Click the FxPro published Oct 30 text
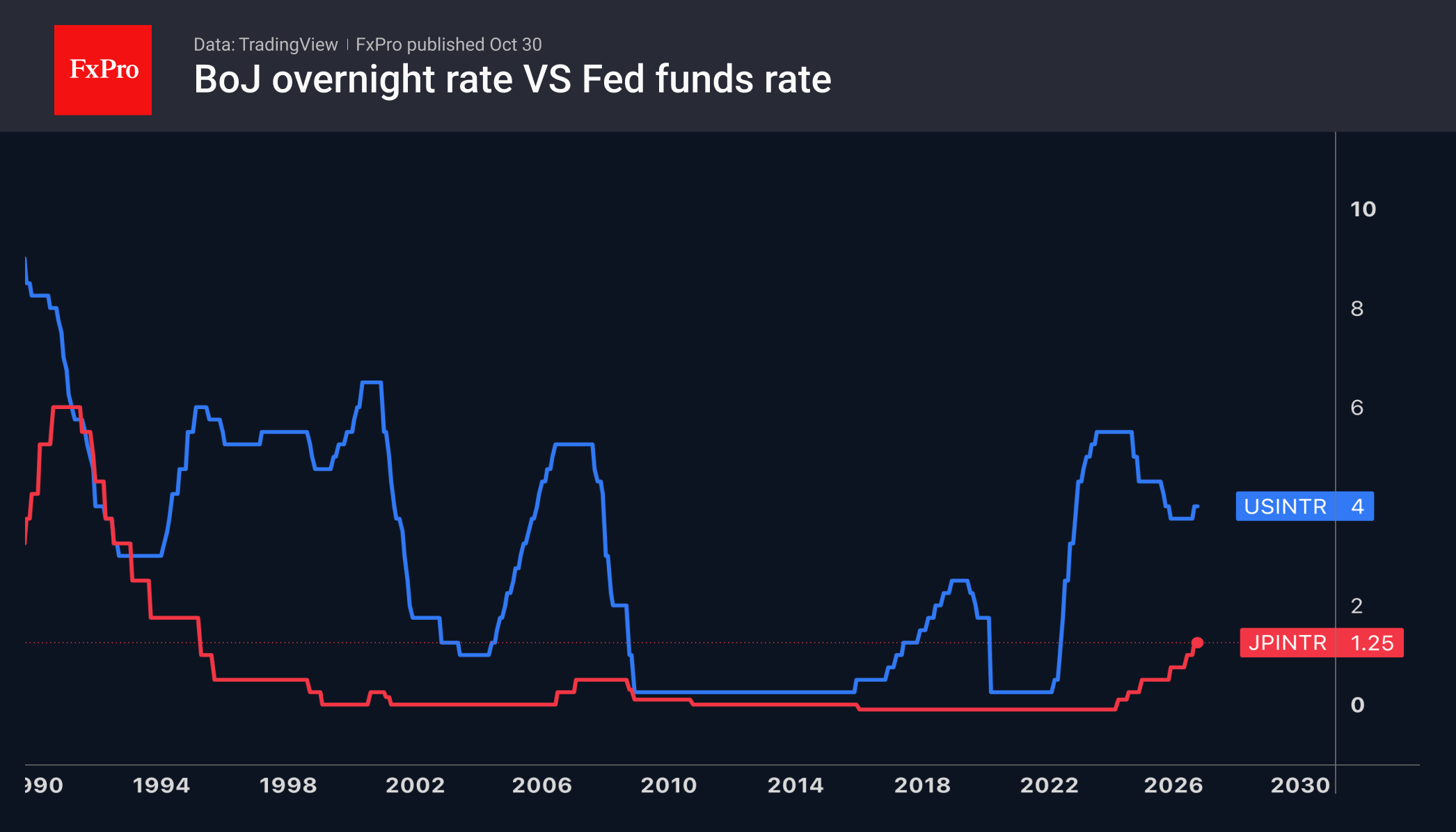The image size is (1456, 832). [x=448, y=45]
